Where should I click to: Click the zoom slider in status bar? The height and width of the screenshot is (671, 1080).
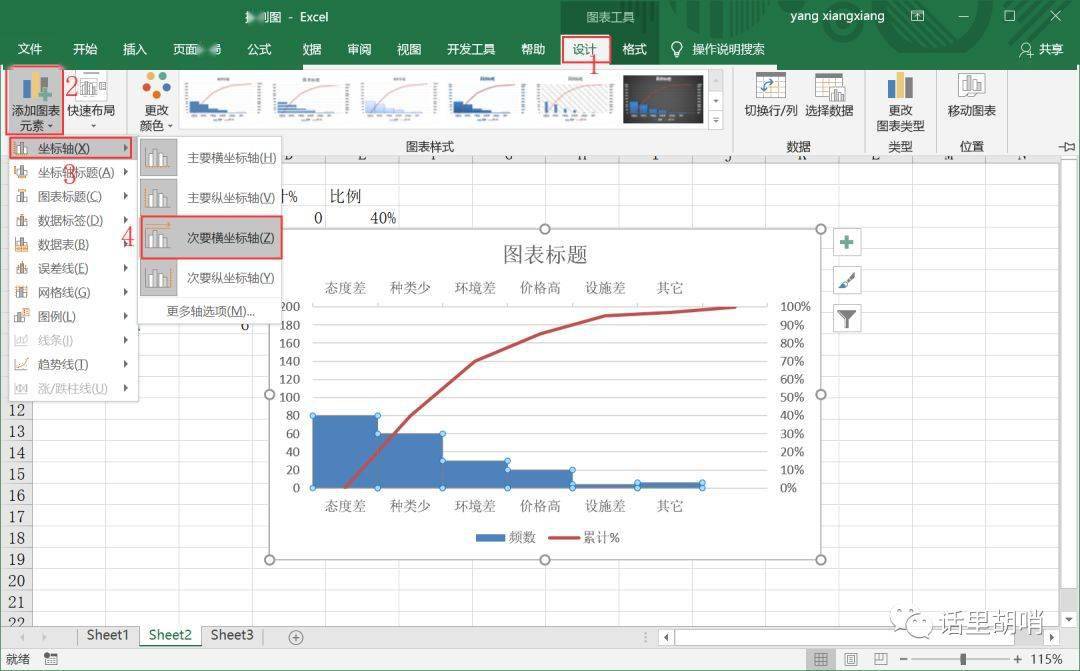pyautogui.click(x=963, y=659)
